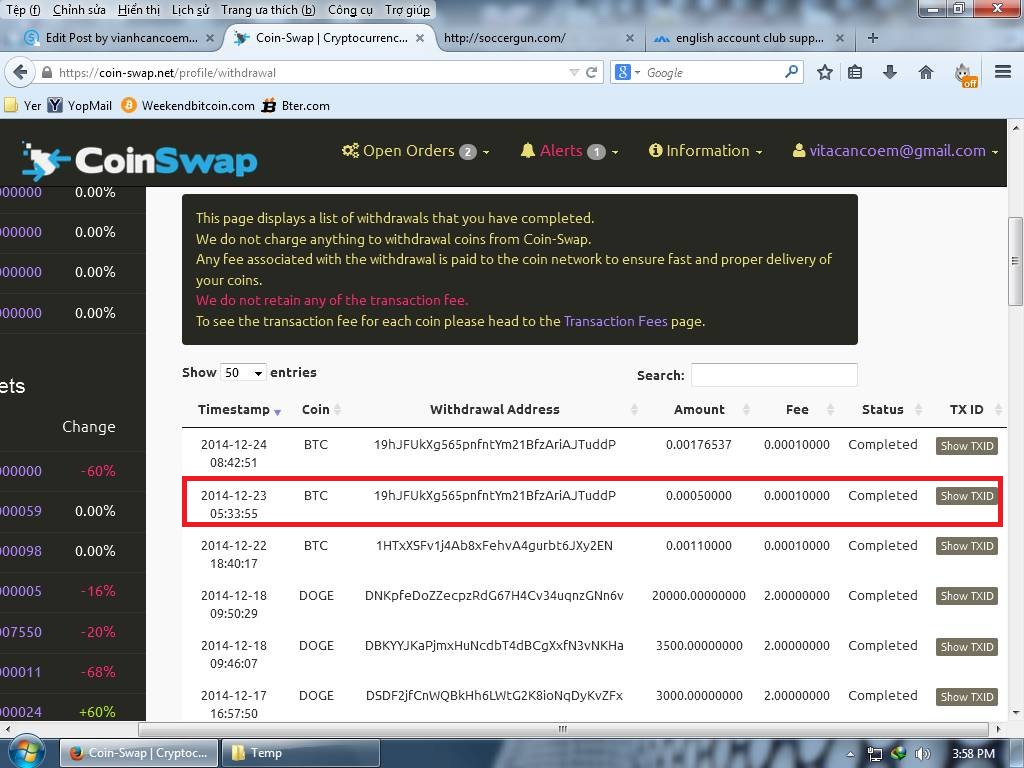Close the soccergun.com tab
1024x768 pixels.
coord(630,38)
